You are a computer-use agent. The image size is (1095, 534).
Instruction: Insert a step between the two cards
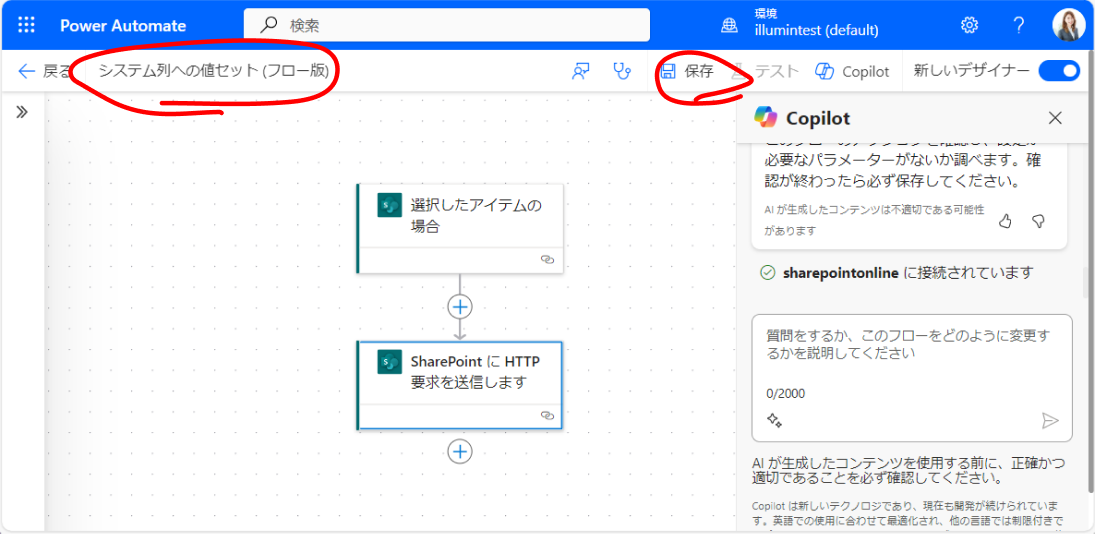[x=460, y=306]
